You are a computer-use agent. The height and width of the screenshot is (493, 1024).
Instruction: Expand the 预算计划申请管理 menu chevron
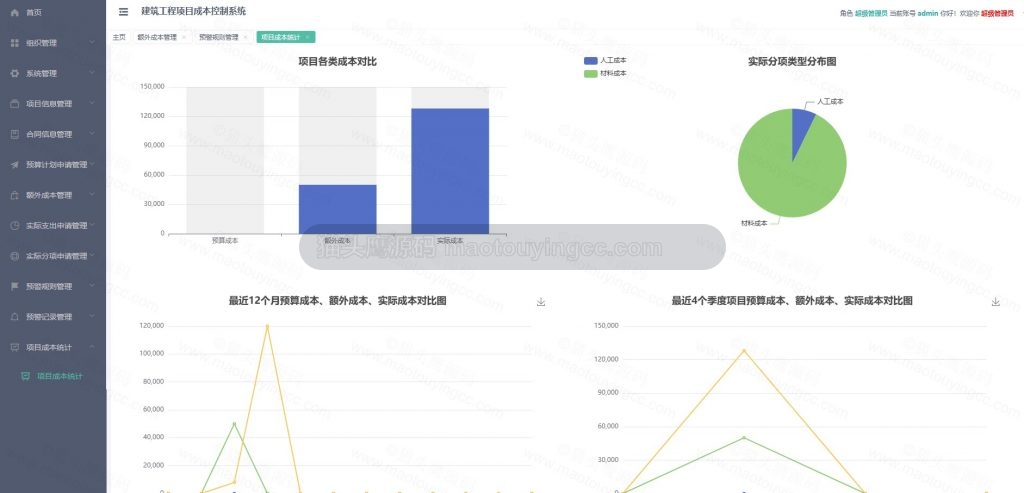92,165
